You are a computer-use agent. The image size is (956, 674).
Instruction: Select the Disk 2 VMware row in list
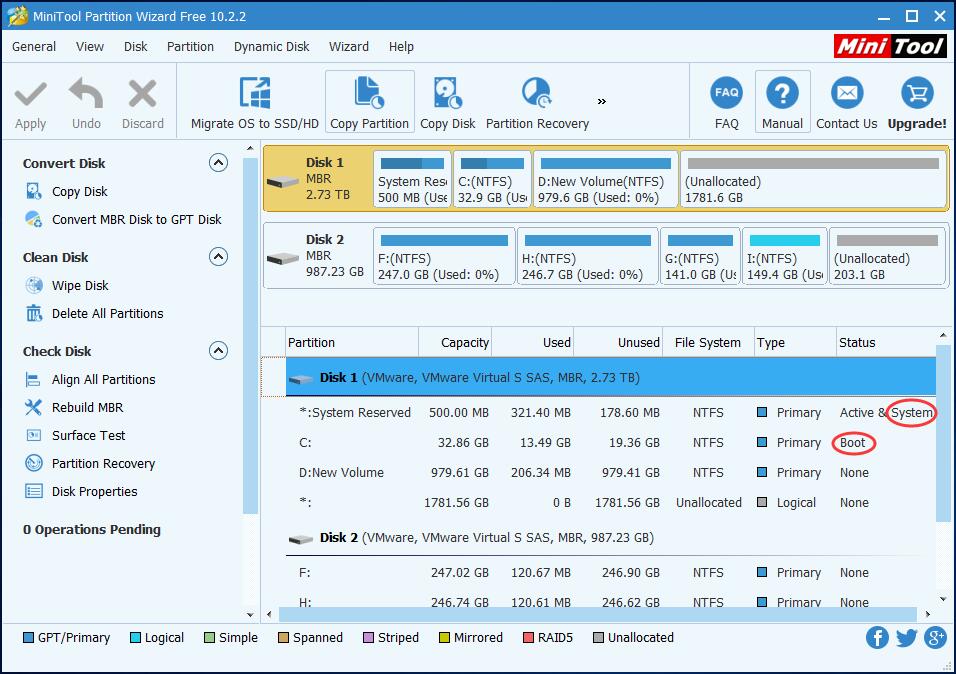(x=610, y=538)
